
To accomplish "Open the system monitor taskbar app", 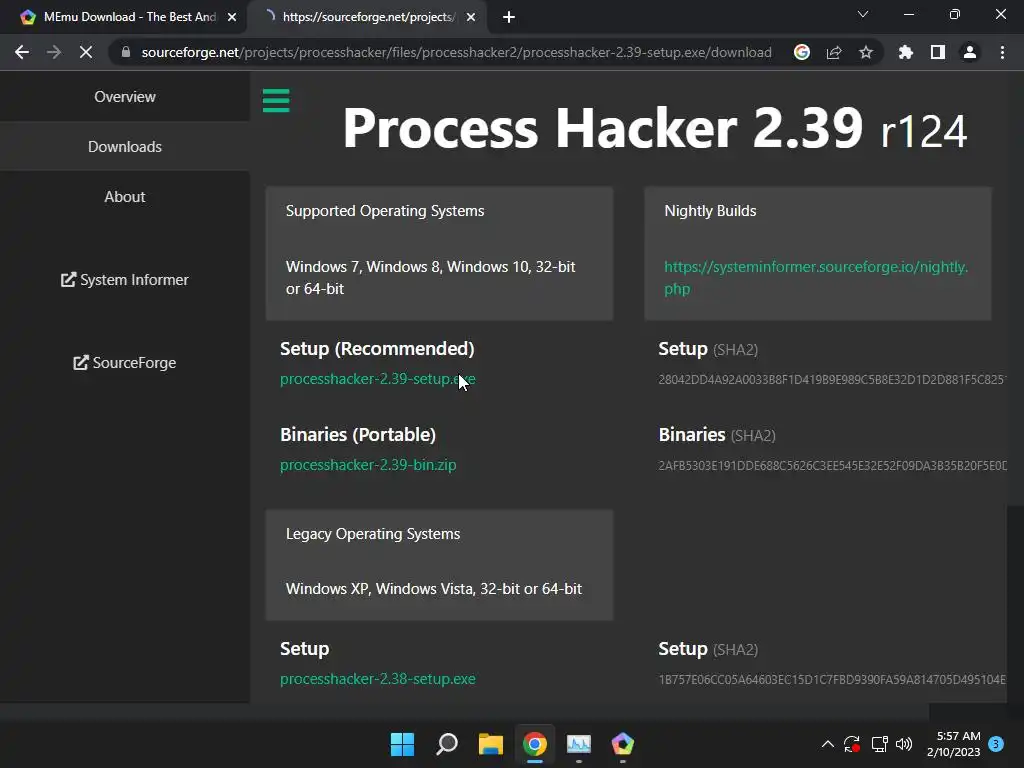I will [579, 744].
